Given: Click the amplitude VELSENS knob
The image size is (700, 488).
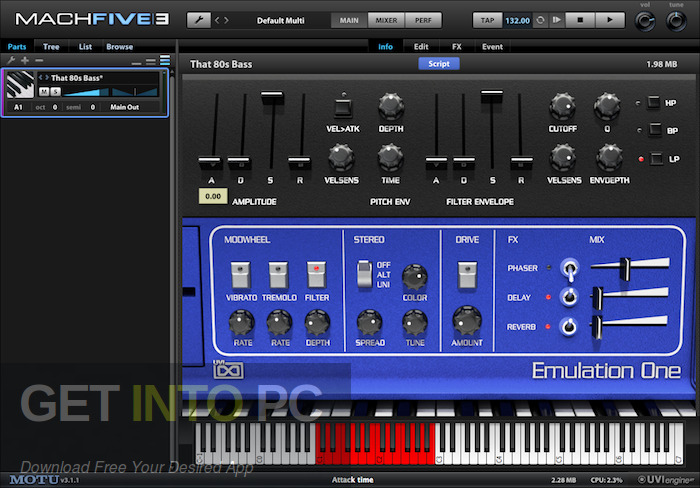Looking at the screenshot, I should (x=342, y=157).
